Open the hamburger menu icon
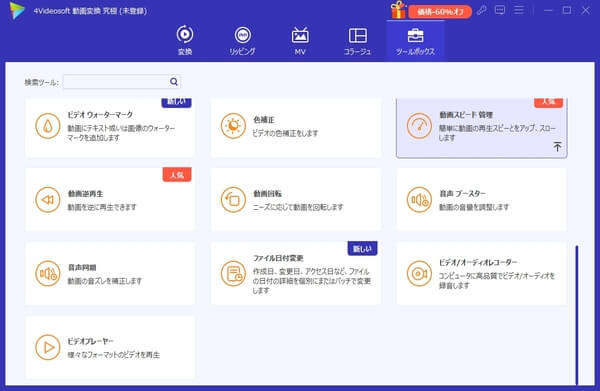Screen dimensions: 600x391 point(519,10)
